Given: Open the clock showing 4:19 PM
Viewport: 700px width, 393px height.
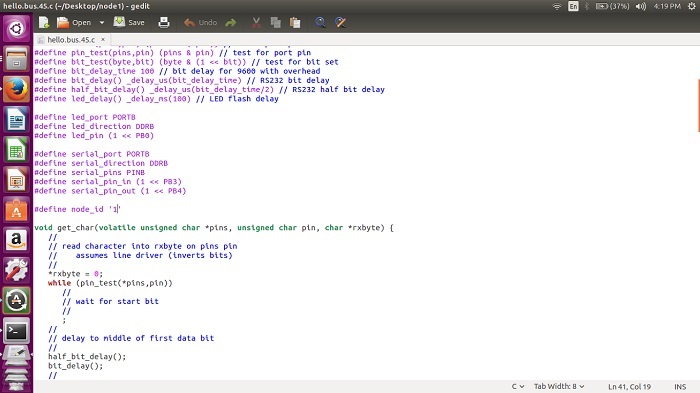Looking at the screenshot, I should pos(667,6).
